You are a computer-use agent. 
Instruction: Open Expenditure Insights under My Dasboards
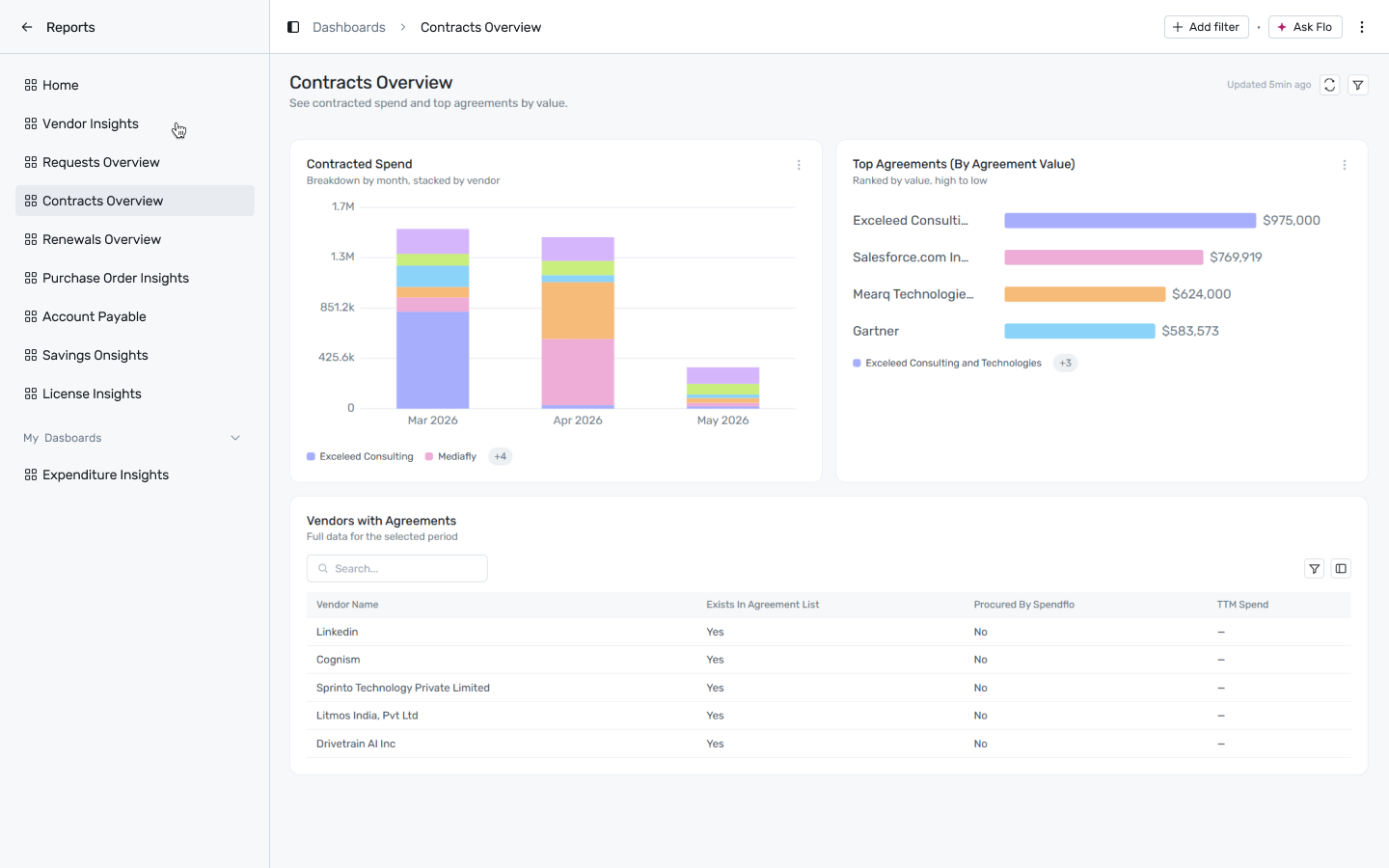pos(135,475)
